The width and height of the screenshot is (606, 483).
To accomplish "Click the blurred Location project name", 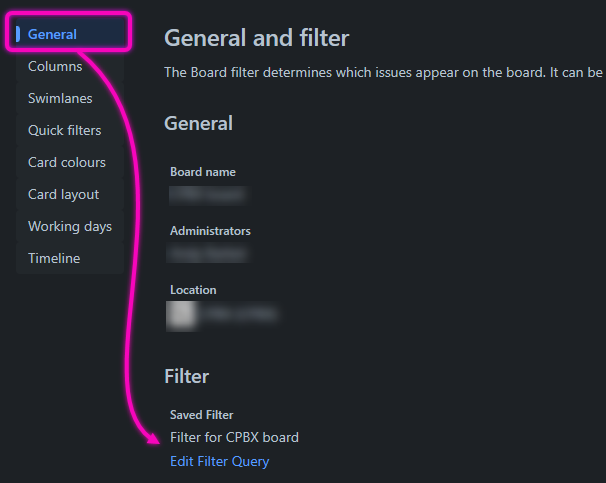I will pos(240,315).
